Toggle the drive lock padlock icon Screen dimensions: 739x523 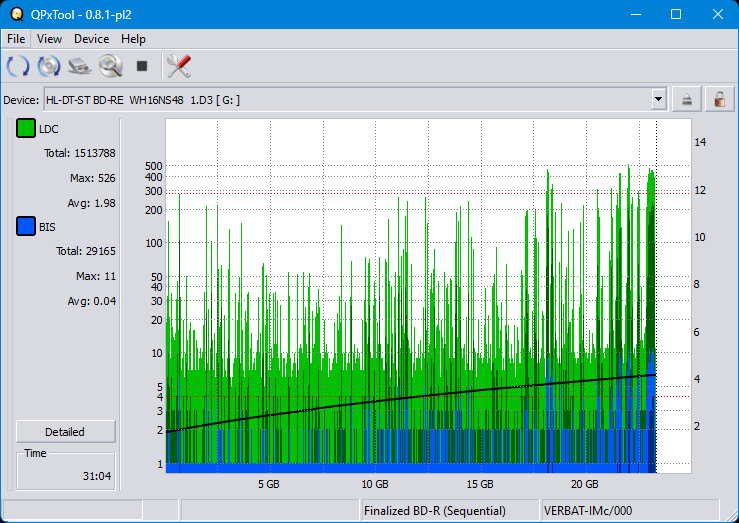pyautogui.click(x=717, y=99)
